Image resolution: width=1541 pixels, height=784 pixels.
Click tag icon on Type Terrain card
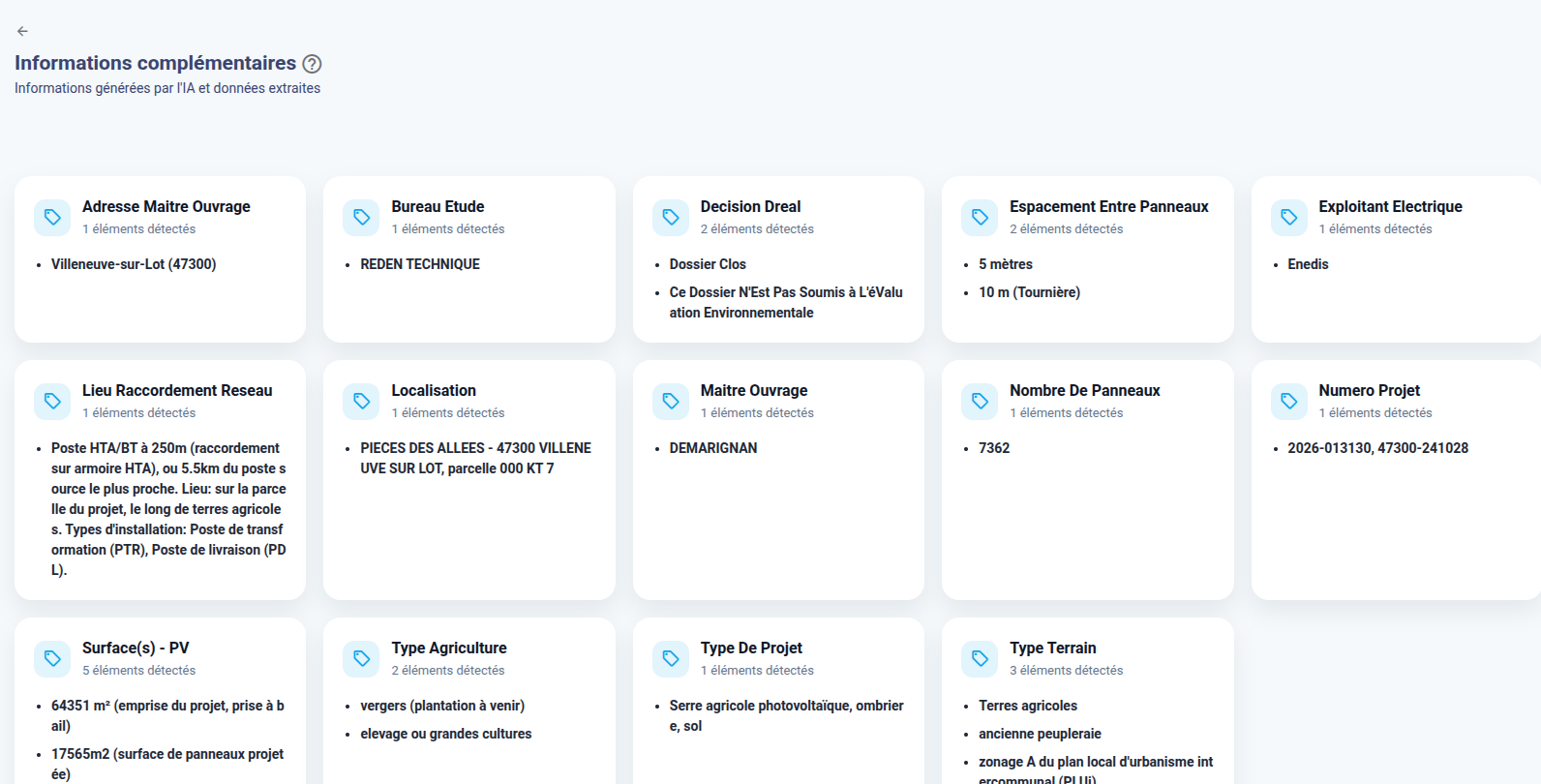980,658
